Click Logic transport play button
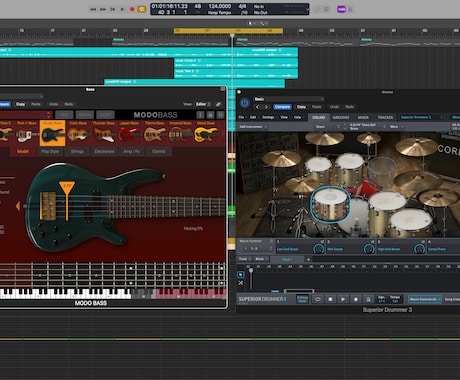460x380 pixels. [x=122, y=9]
